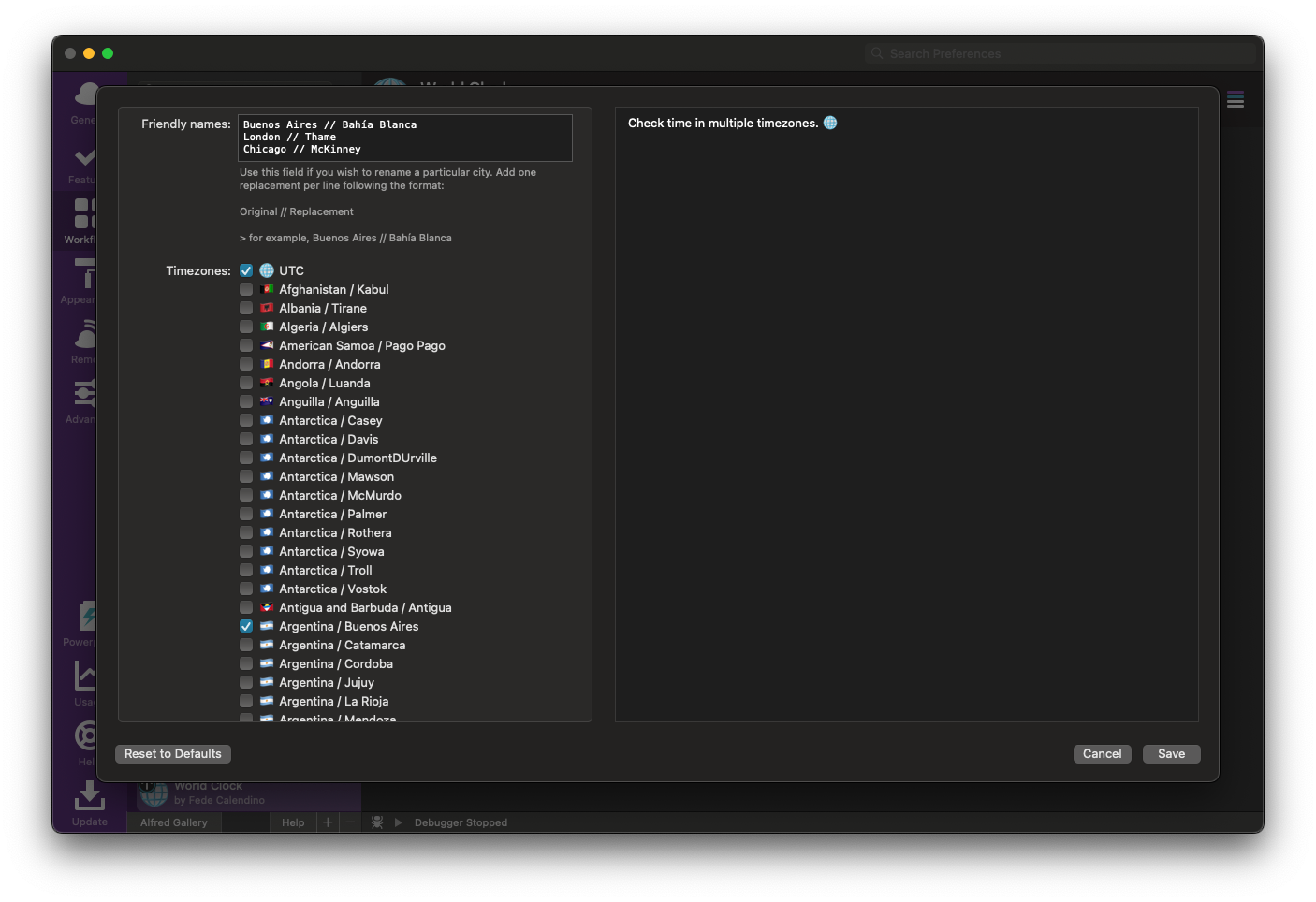Add workflow with the plus button
This screenshot has width=1316, height=902.
coord(328,822)
